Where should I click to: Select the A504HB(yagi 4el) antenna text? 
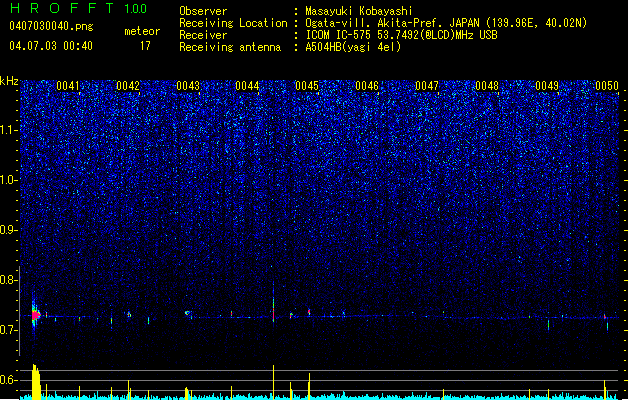tap(353, 47)
